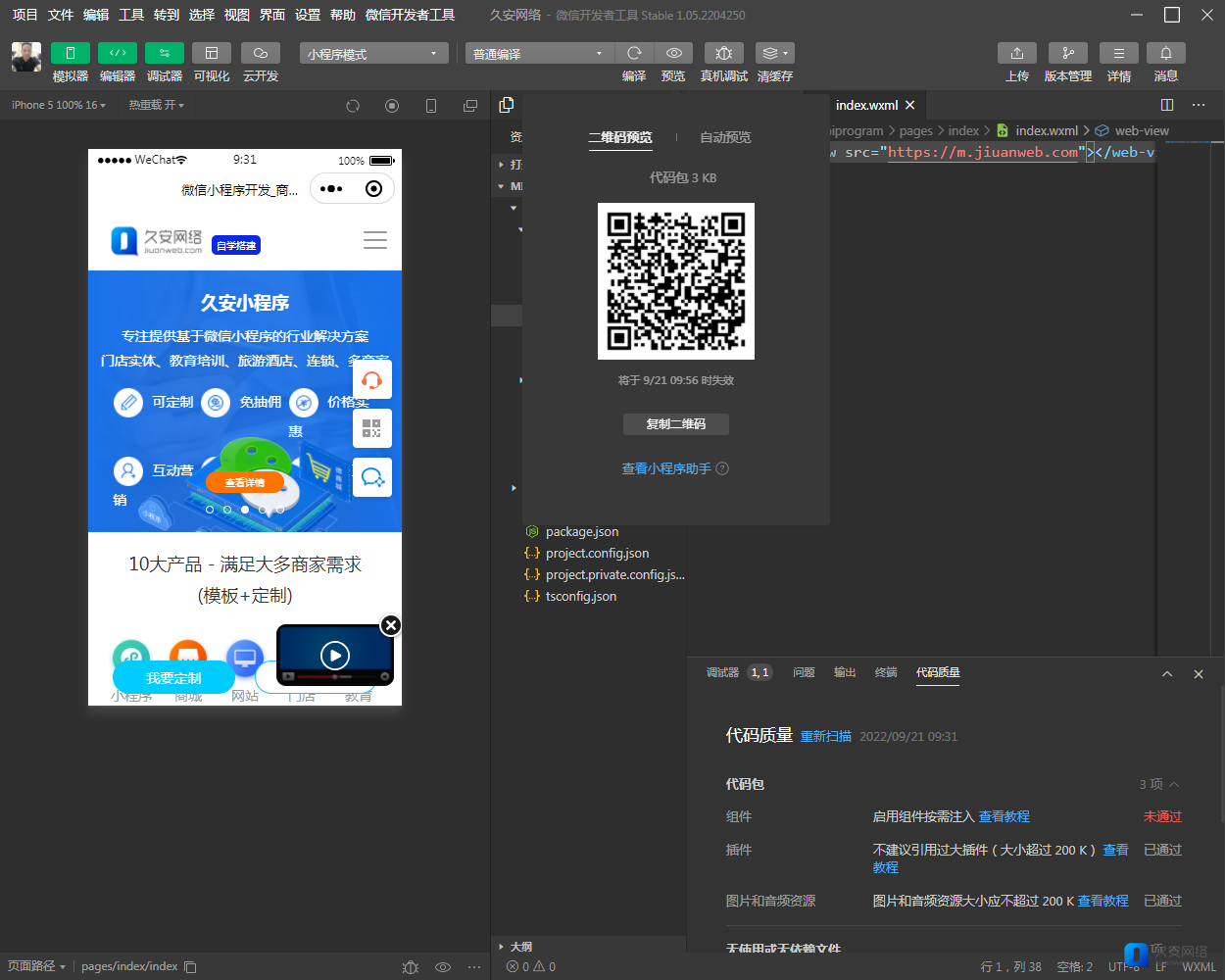
Task: Click the simulator phone device icon
Action: coord(431,106)
